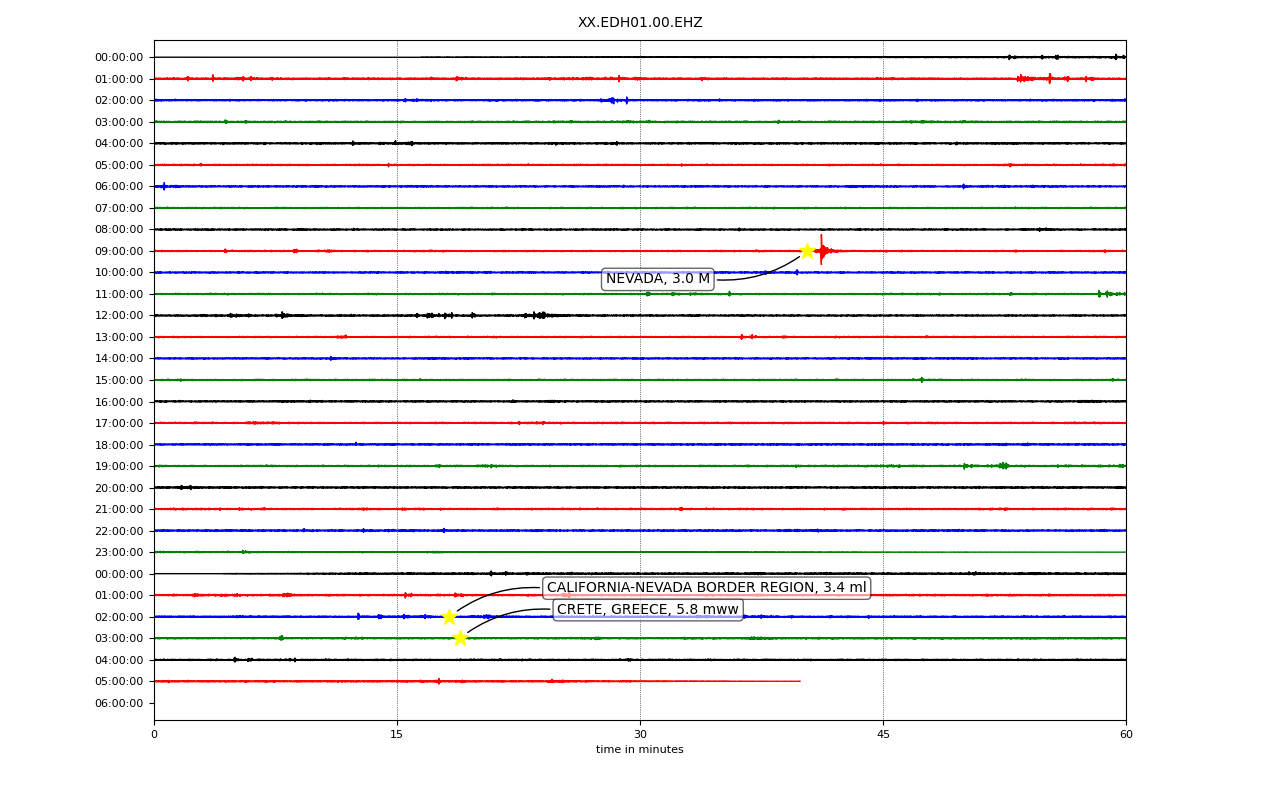Click the 45 tick on the time axis
The width and height of the screenshot is (1280, 800).
(883, 735)
